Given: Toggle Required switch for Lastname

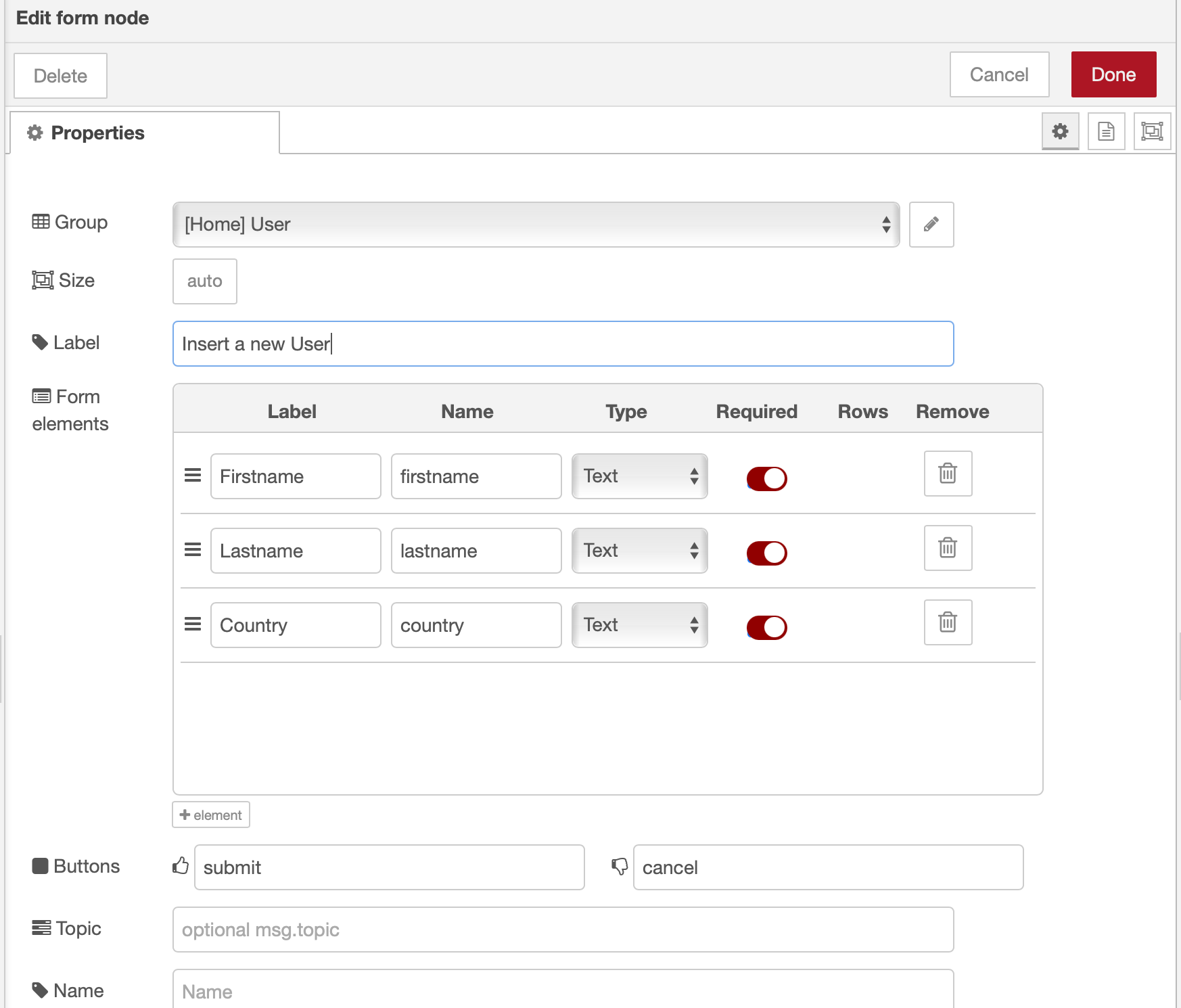Looking at the screenshot, I should tap(766, 553).
